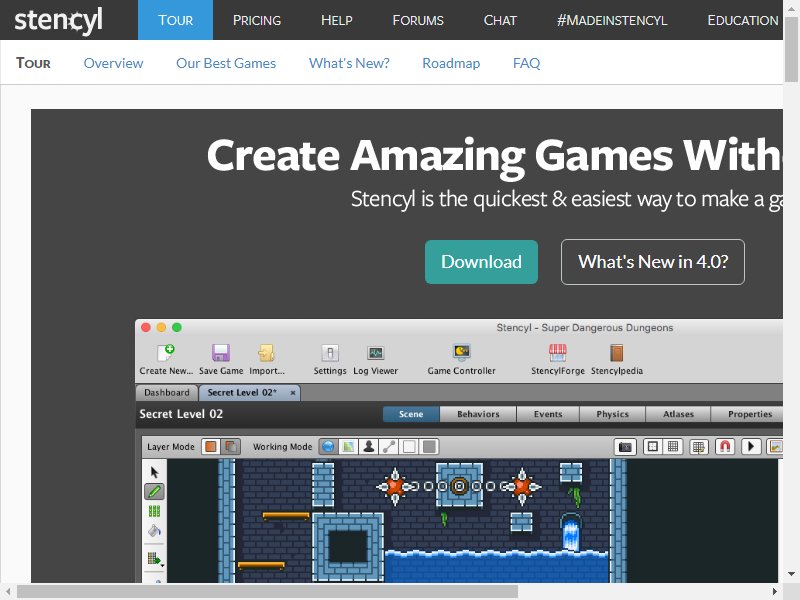Click the Save Game floppy icon

(220, 352)
